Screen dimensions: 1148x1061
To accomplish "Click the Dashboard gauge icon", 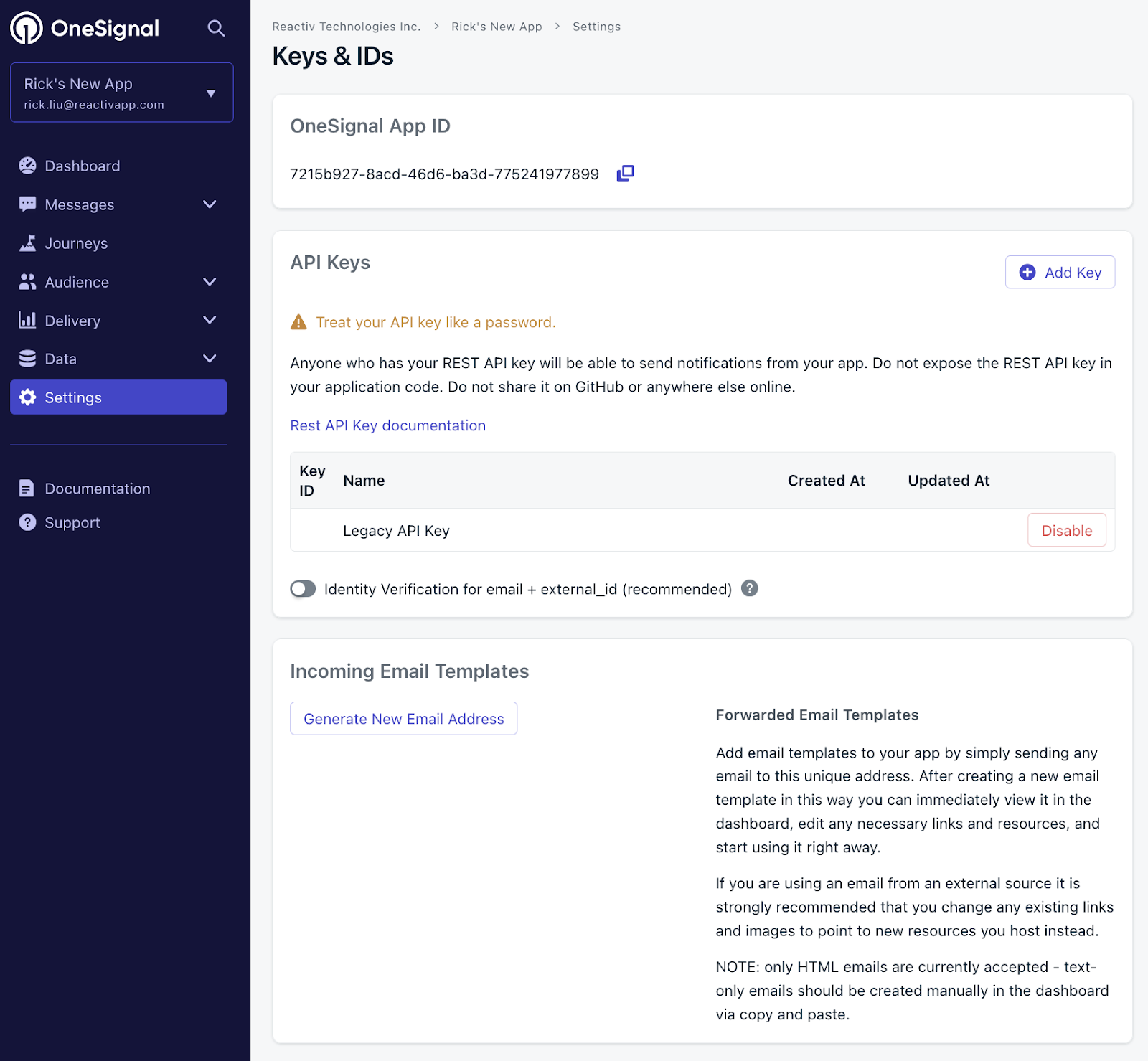I will click(x=27, y=166).
